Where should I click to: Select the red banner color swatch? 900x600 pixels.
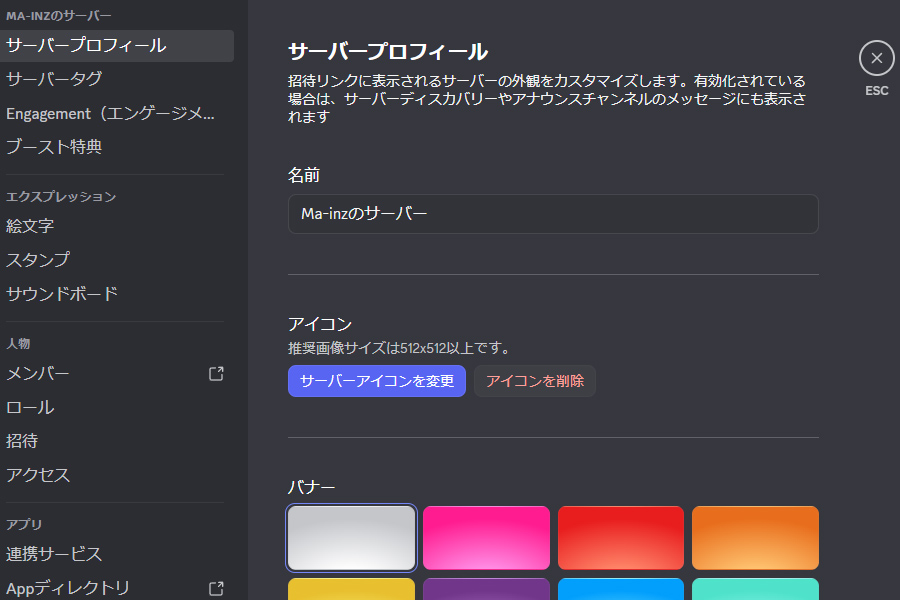pos(620,537)
